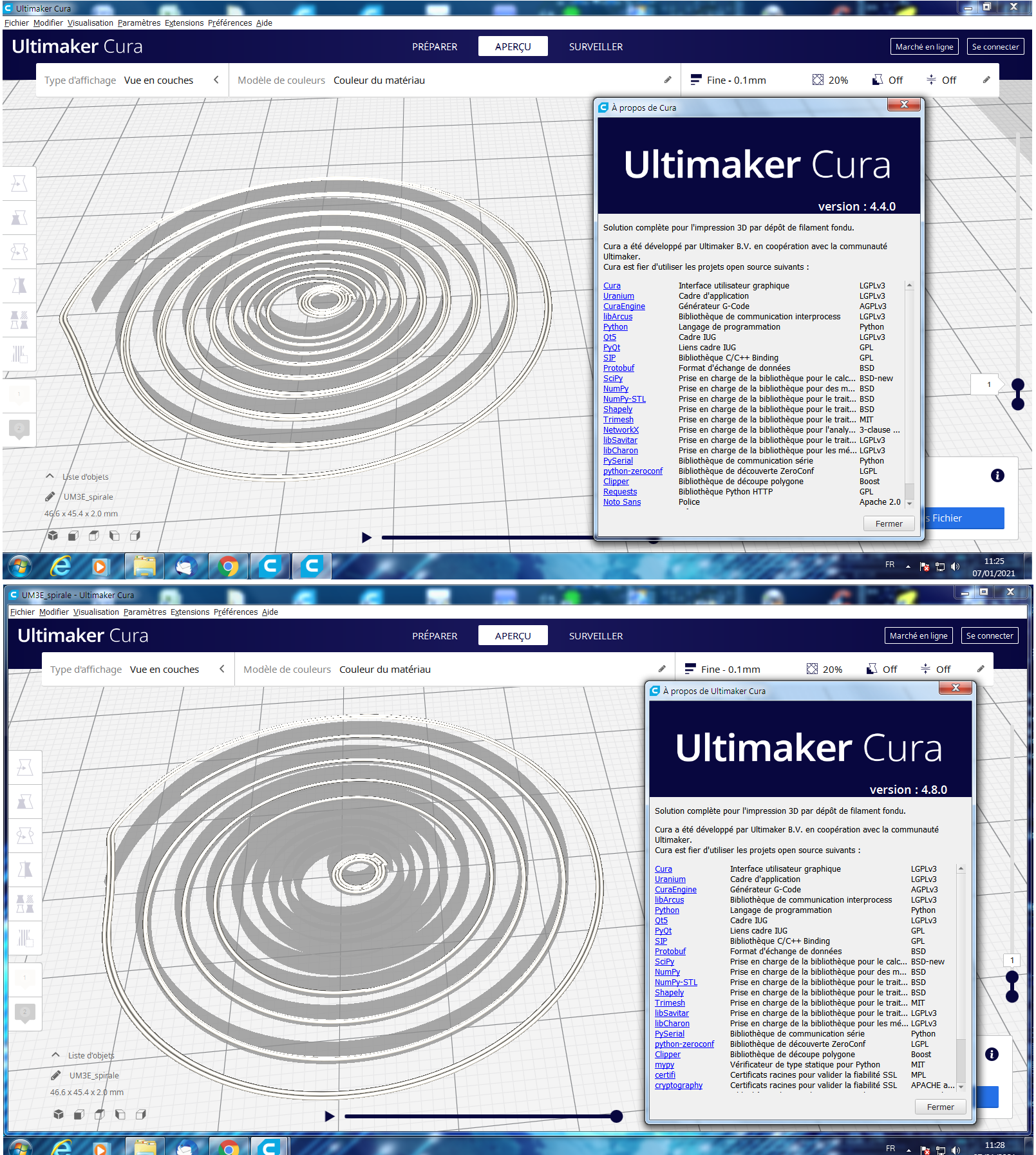1036x1155 pixels.
Task: Select Support Blocker tool in Cura 4.4.0 window
Action: pos(19,353)
